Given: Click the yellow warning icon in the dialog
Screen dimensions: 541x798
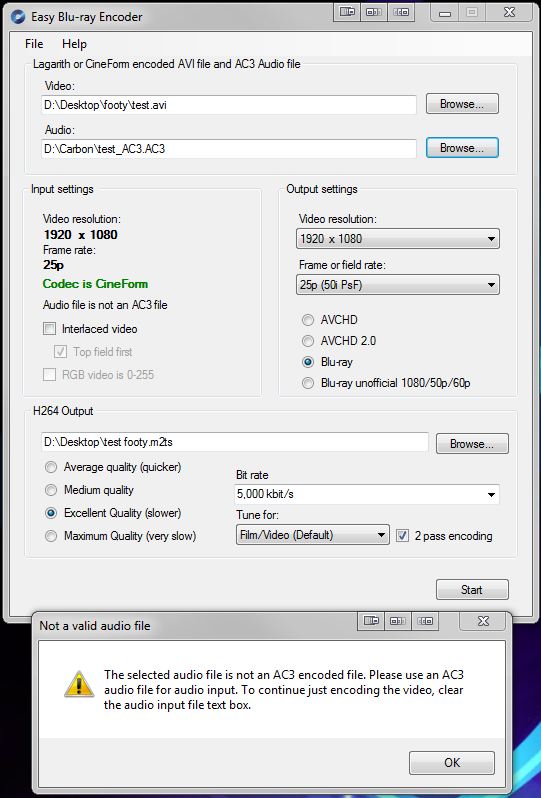Looking at the screenshot, I should pyautogui.click(x=79, y=683).
